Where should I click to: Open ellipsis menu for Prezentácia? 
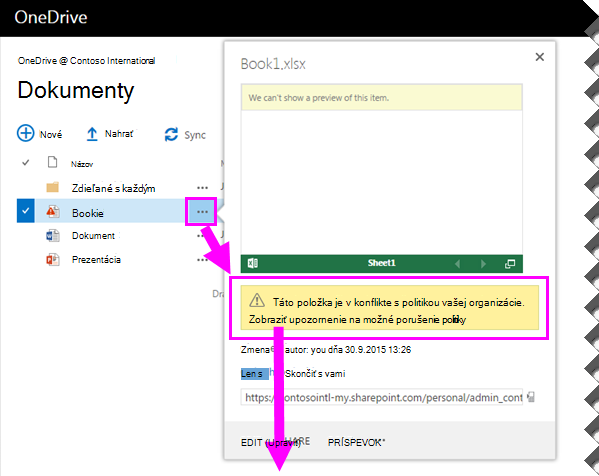coord(201,260)
